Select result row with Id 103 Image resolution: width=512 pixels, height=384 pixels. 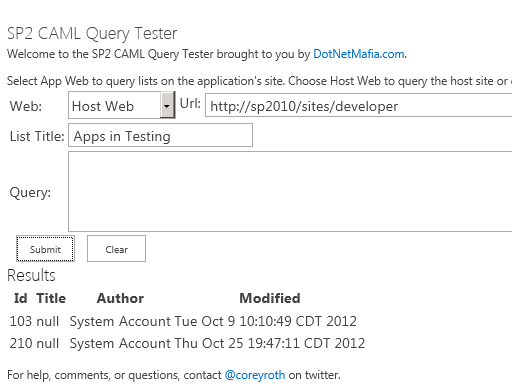click(x=183, y=321)
